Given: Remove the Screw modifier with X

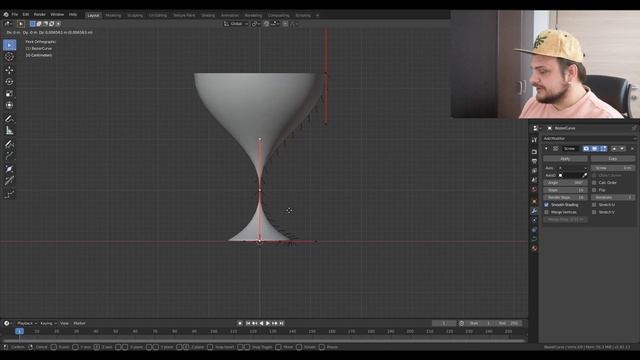Looking at the screenshot, I should 632,149.
